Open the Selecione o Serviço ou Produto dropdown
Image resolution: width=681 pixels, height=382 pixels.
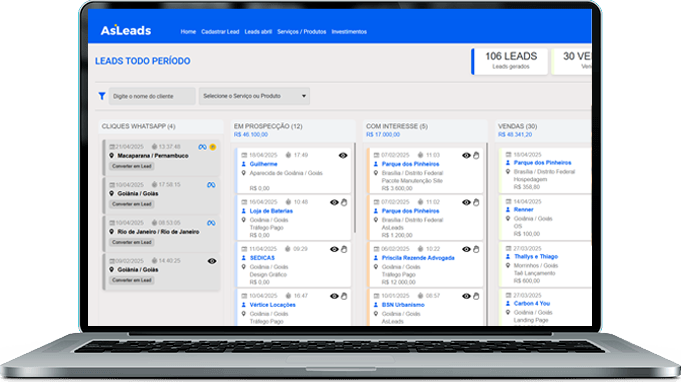pos(255,96)
